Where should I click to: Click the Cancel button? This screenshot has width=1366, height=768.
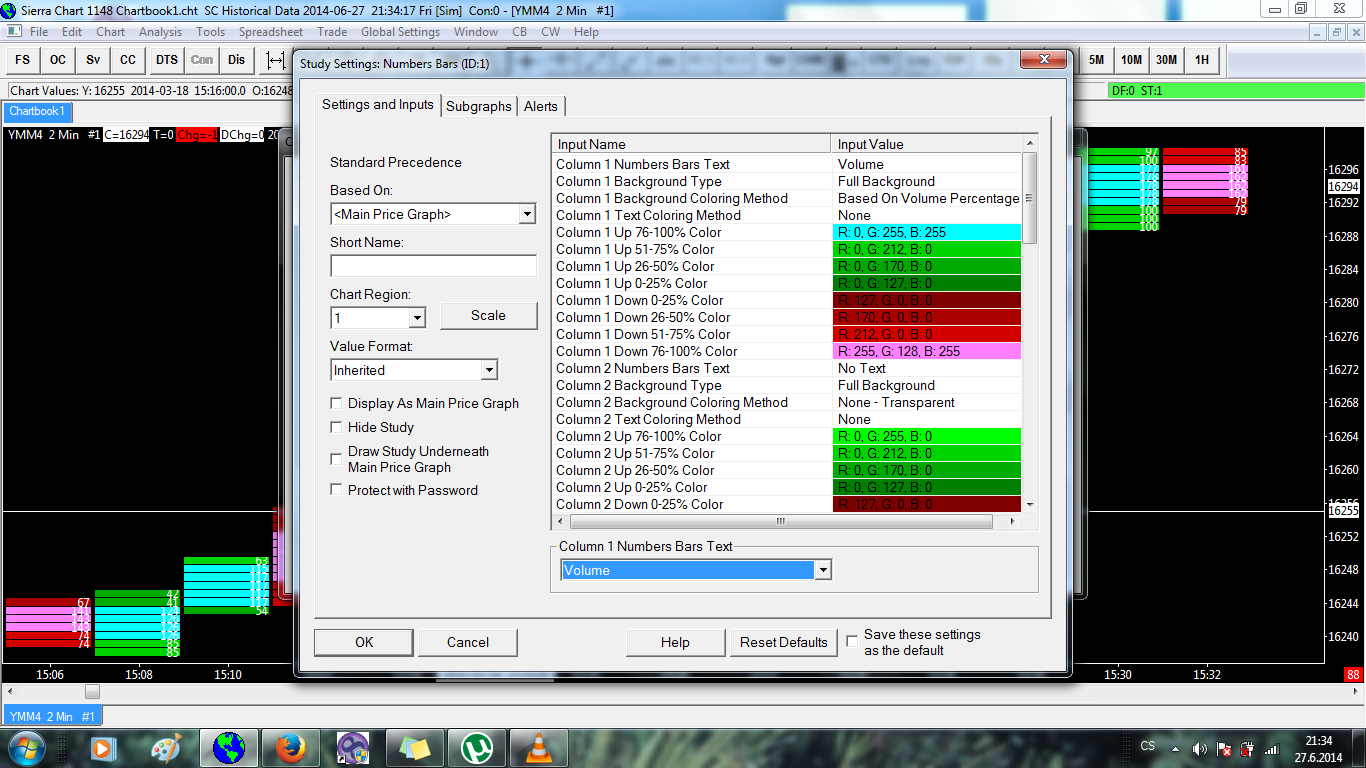468,642
